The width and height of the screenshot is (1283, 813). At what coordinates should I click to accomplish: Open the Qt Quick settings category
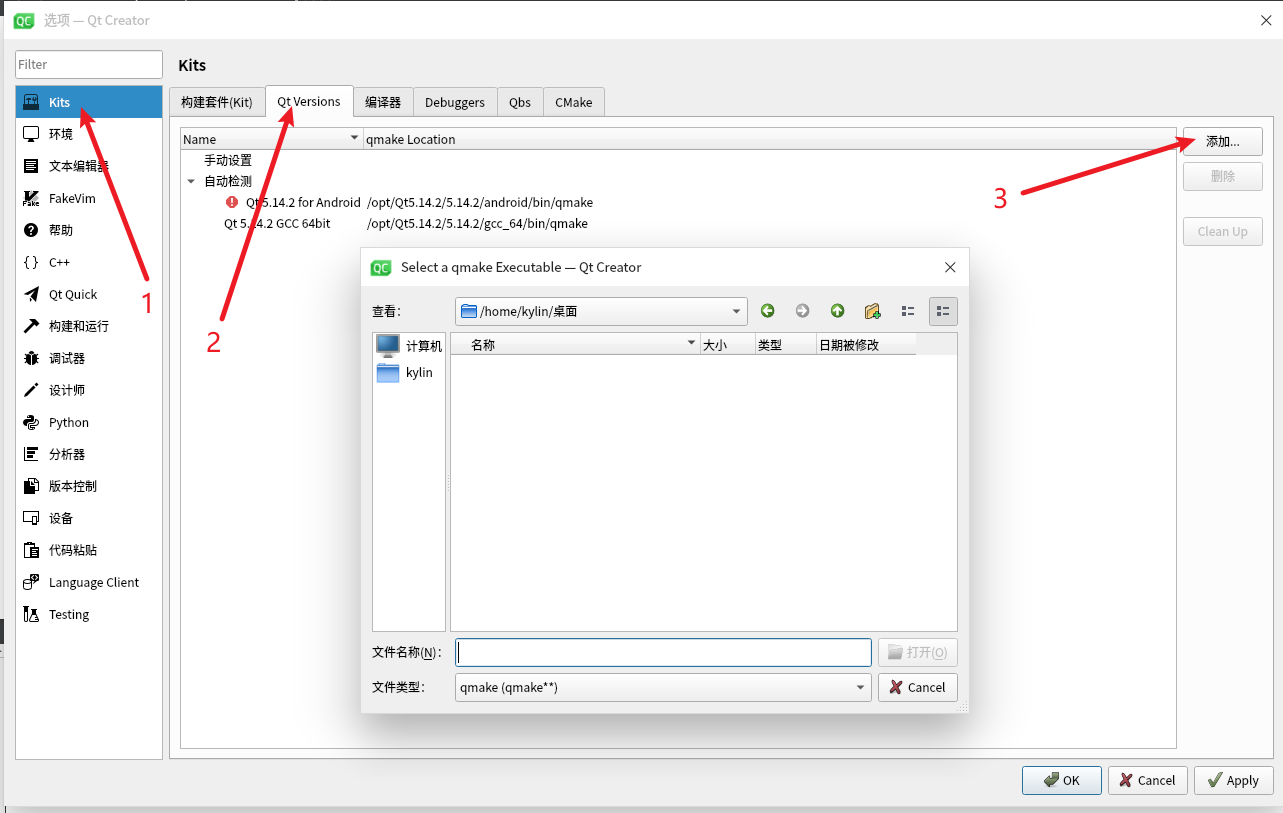(x=89, y=294)
